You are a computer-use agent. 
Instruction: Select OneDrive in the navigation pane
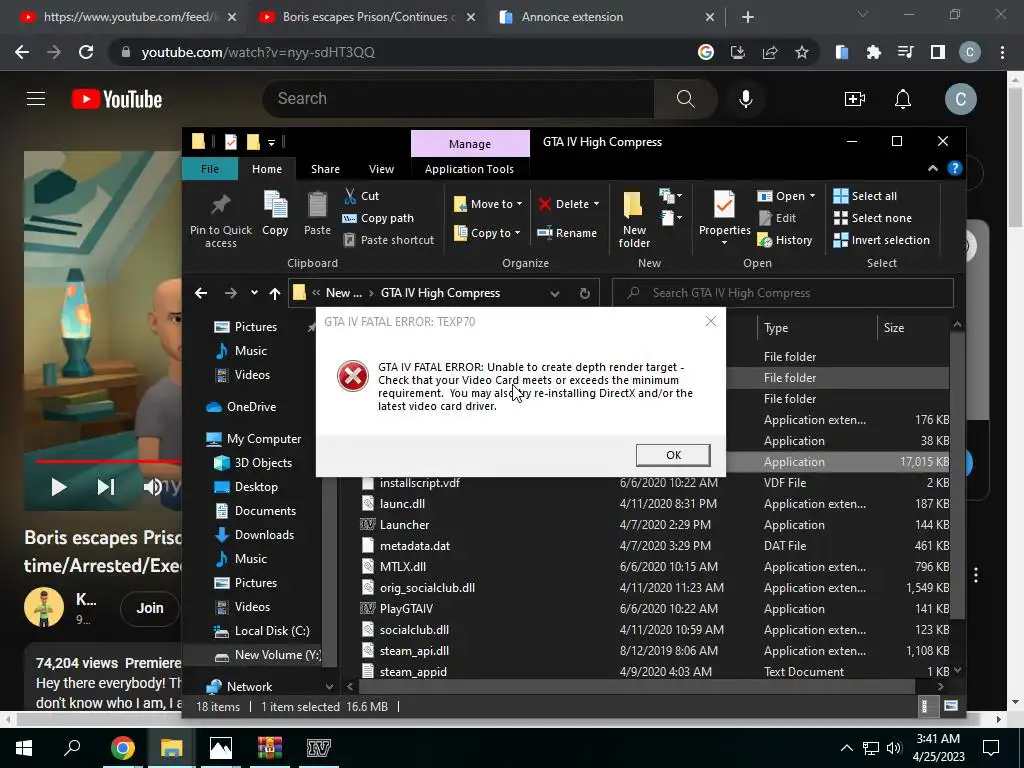point(241,407)
